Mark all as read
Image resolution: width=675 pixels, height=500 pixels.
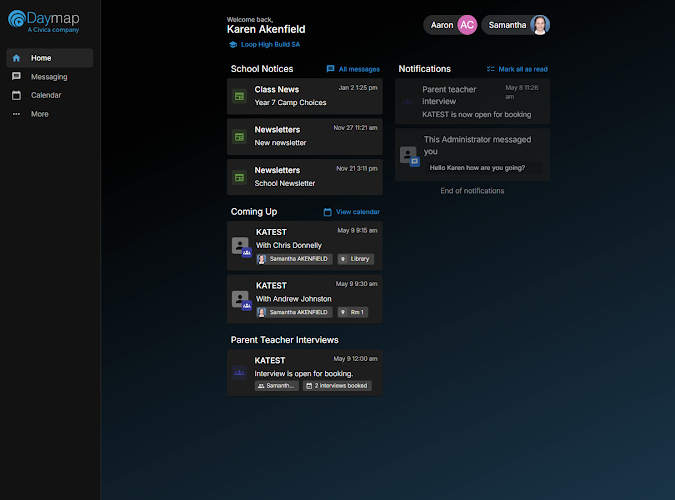523,69
